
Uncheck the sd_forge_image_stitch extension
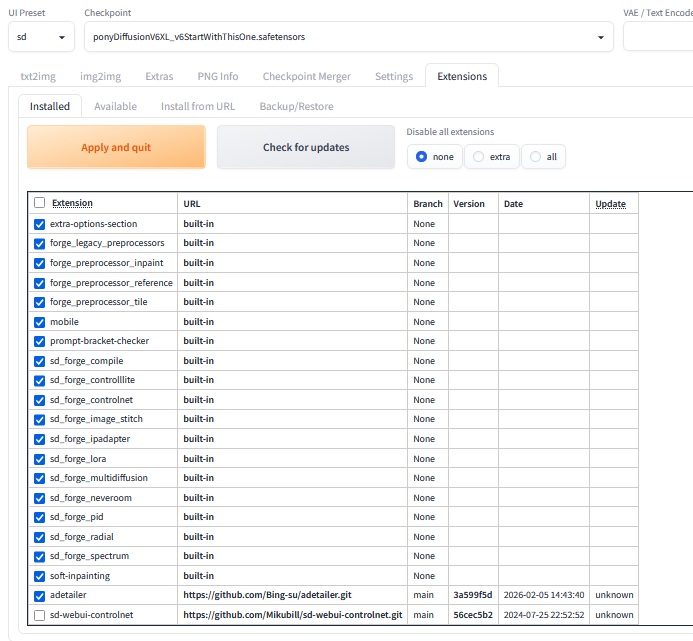click(39, 420)
